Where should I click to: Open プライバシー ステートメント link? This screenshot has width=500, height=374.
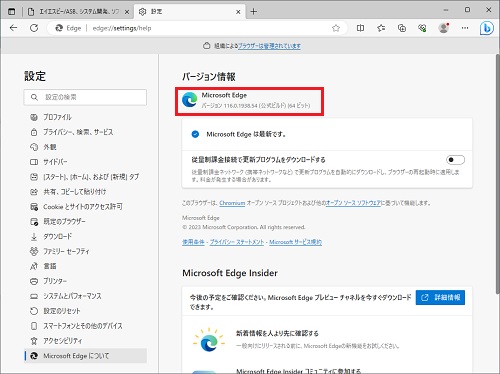coord(237,242)
